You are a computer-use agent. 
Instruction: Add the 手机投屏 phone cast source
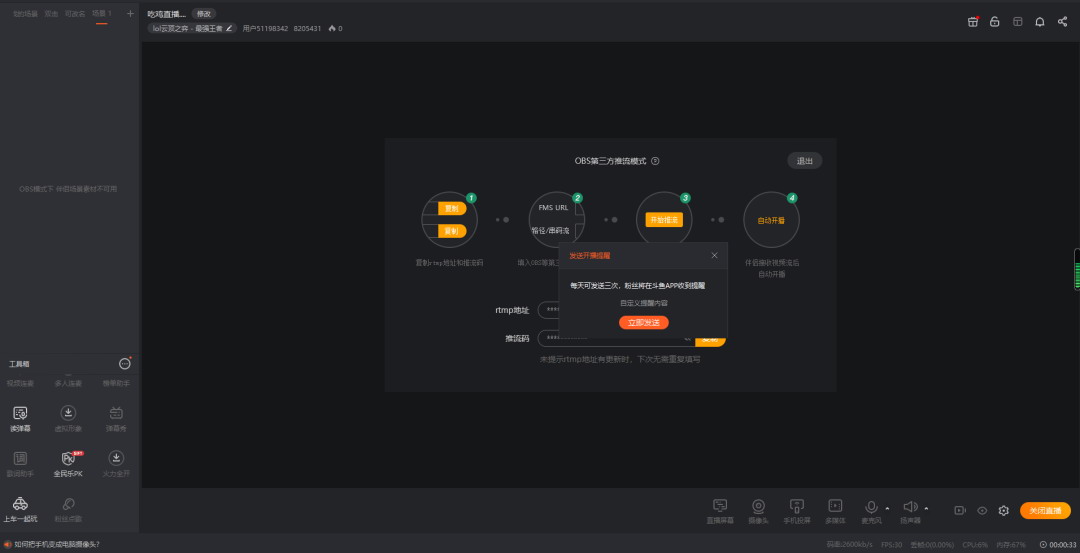tap(797, 511)
